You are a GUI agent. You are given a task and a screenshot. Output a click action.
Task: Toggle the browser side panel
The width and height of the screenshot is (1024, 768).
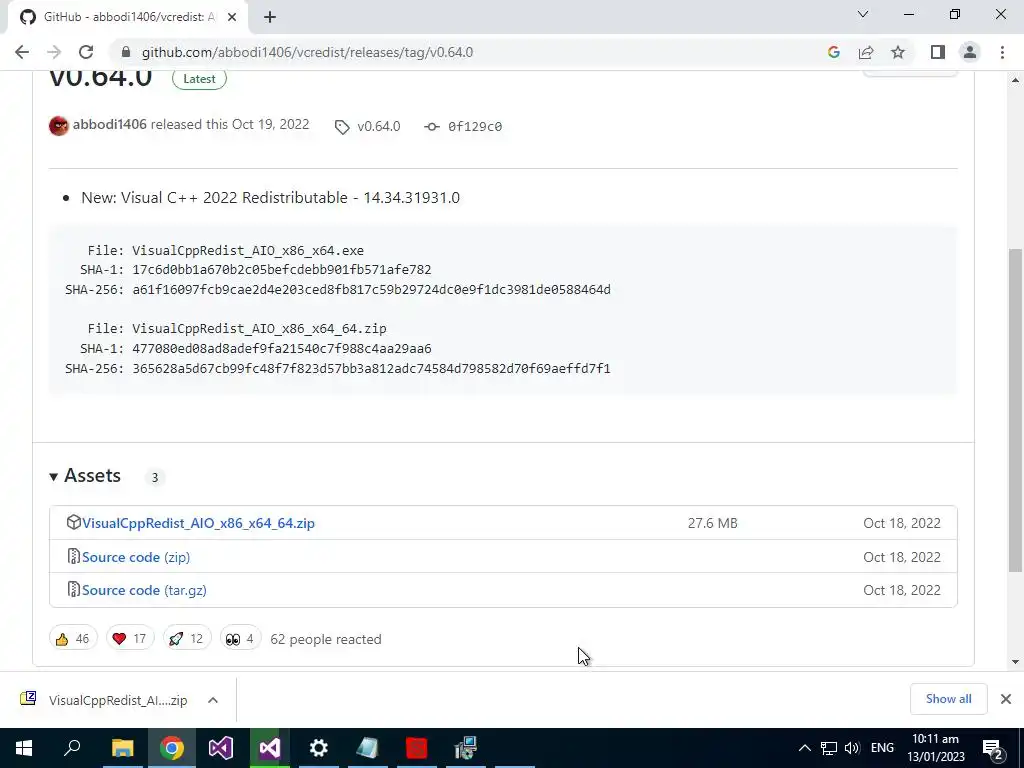(938, 52)
